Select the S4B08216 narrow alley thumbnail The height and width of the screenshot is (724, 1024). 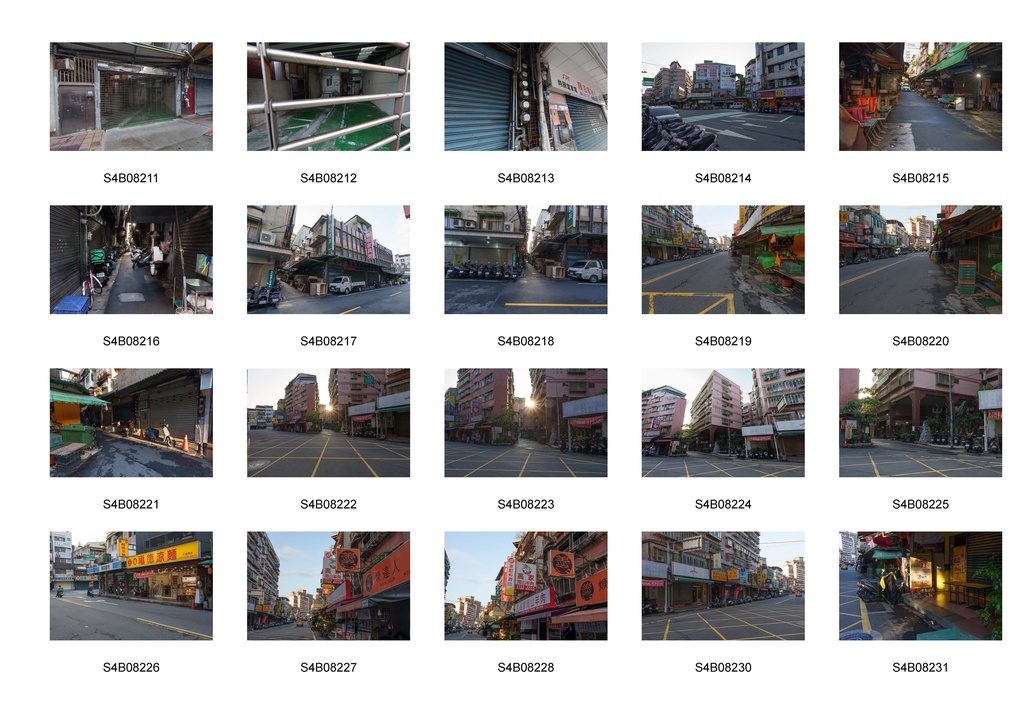(131, 260)
